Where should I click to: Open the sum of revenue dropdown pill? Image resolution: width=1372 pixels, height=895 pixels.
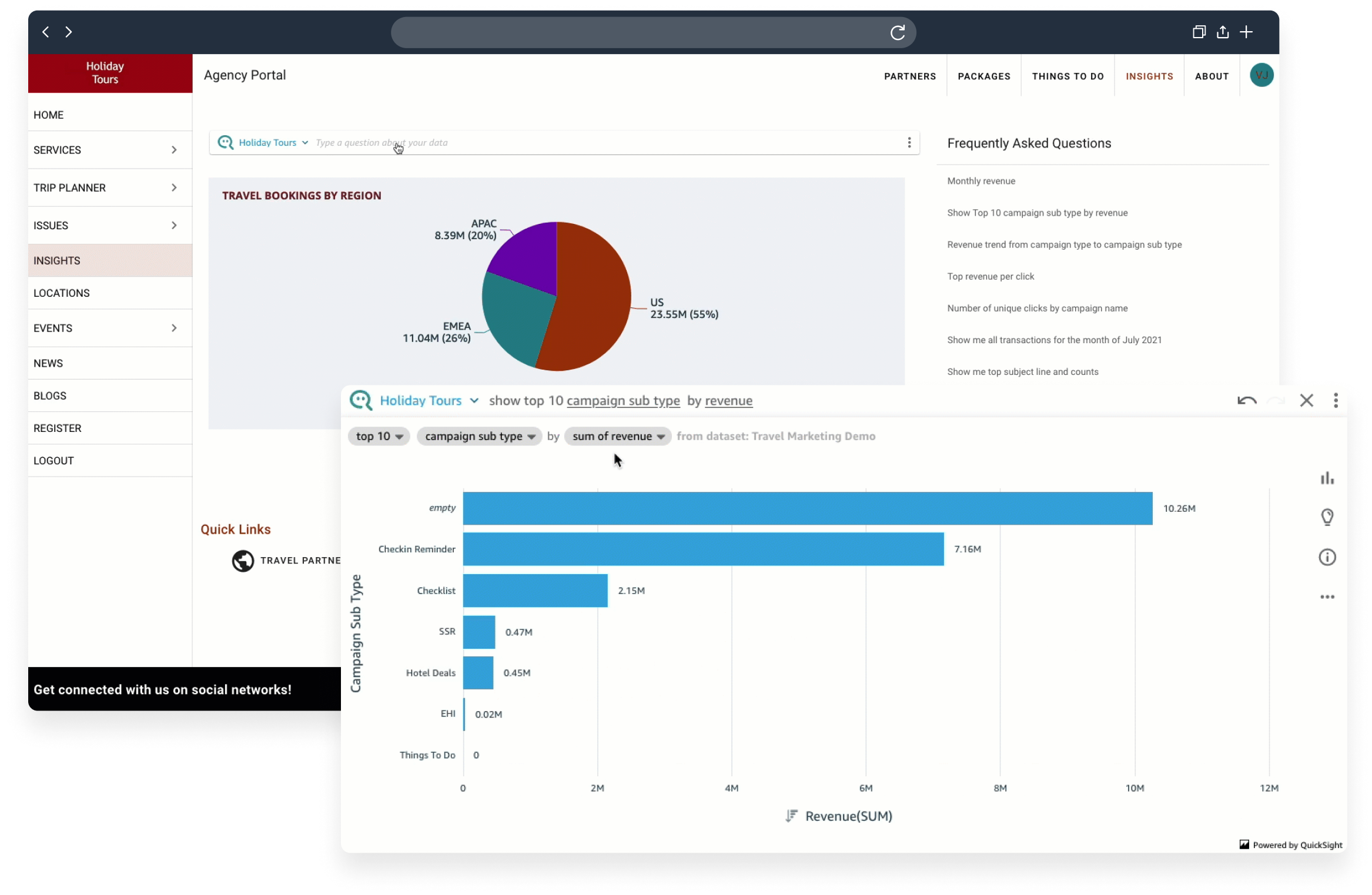coord(618,436)
